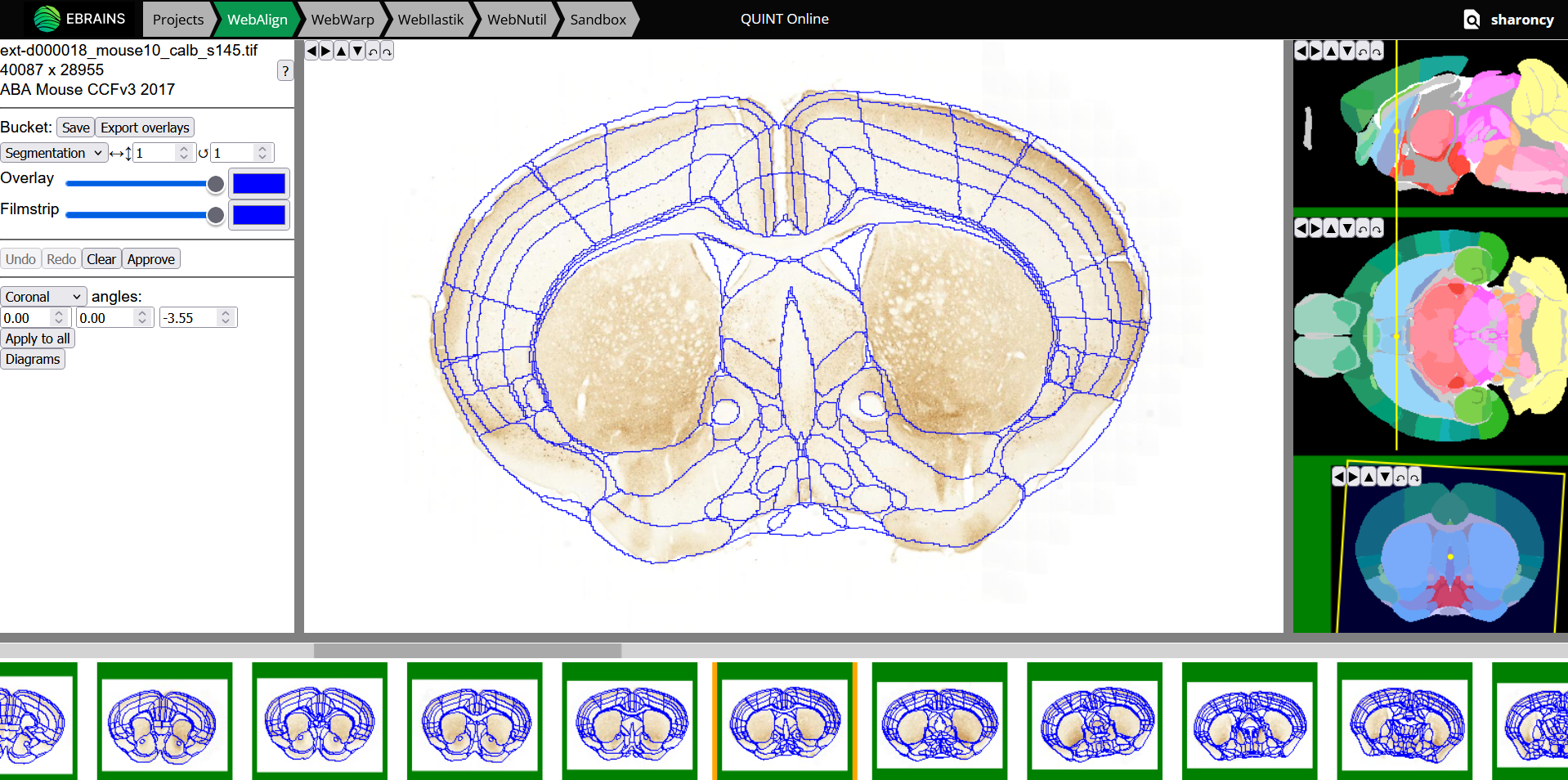Click left arrow in sagittal atlas panel
1568x780 pixels.
1301,52
